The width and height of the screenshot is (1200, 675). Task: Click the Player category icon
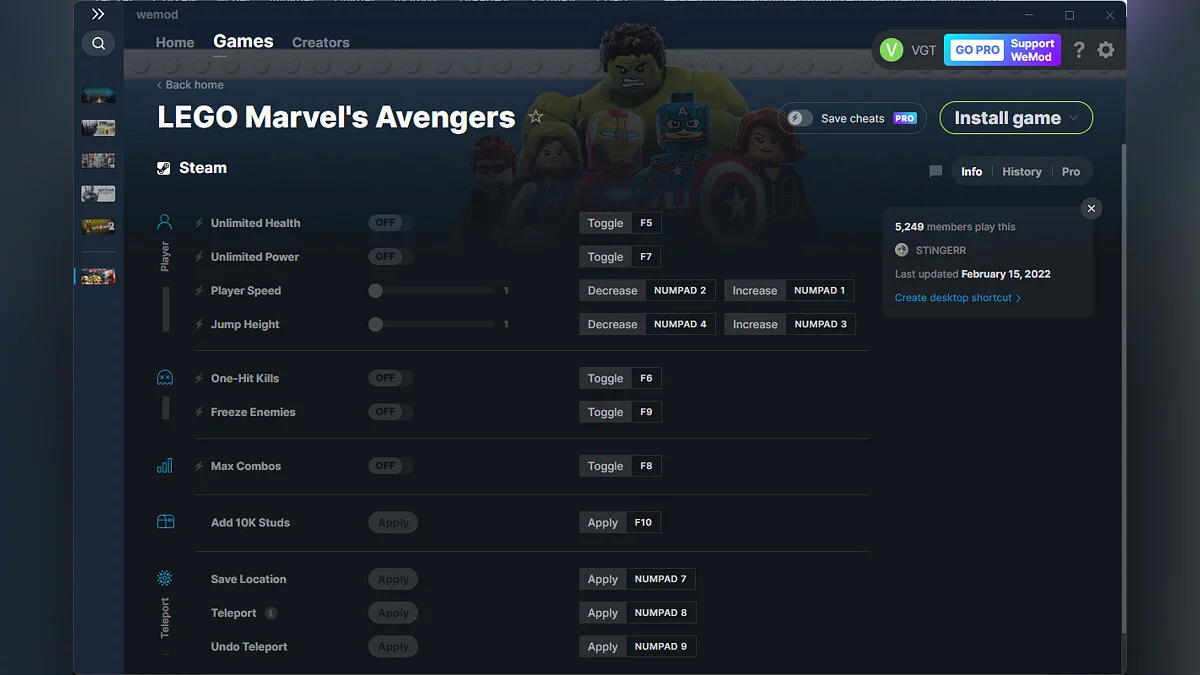[165, 222]
